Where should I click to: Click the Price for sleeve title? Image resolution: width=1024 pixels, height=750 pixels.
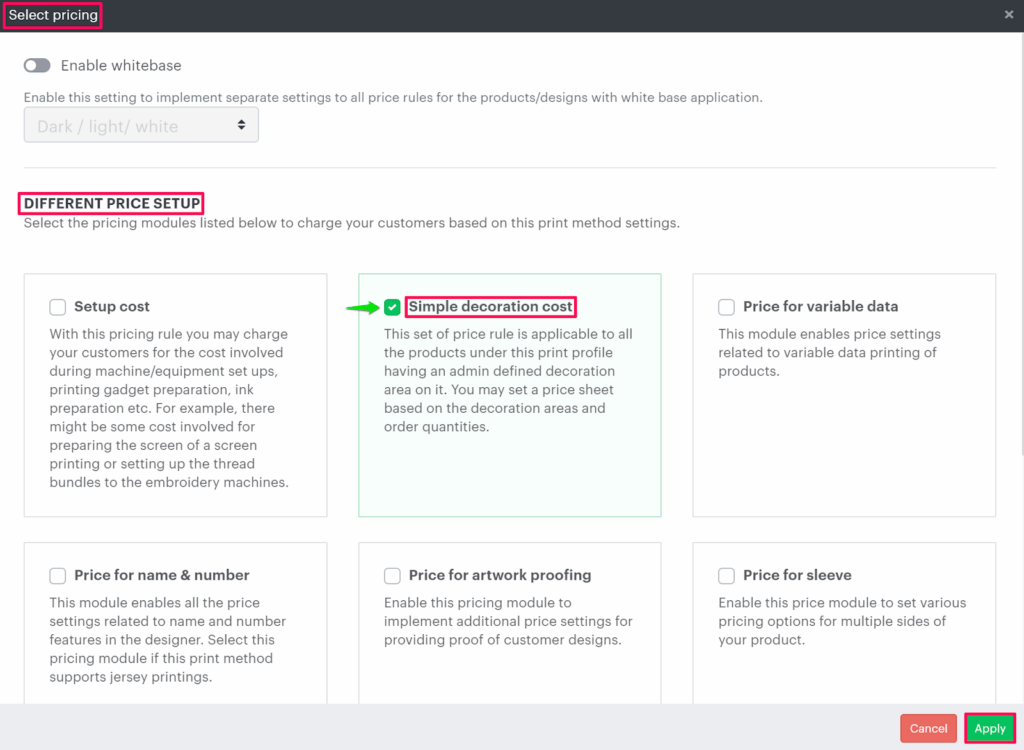[x=797, y=576]
